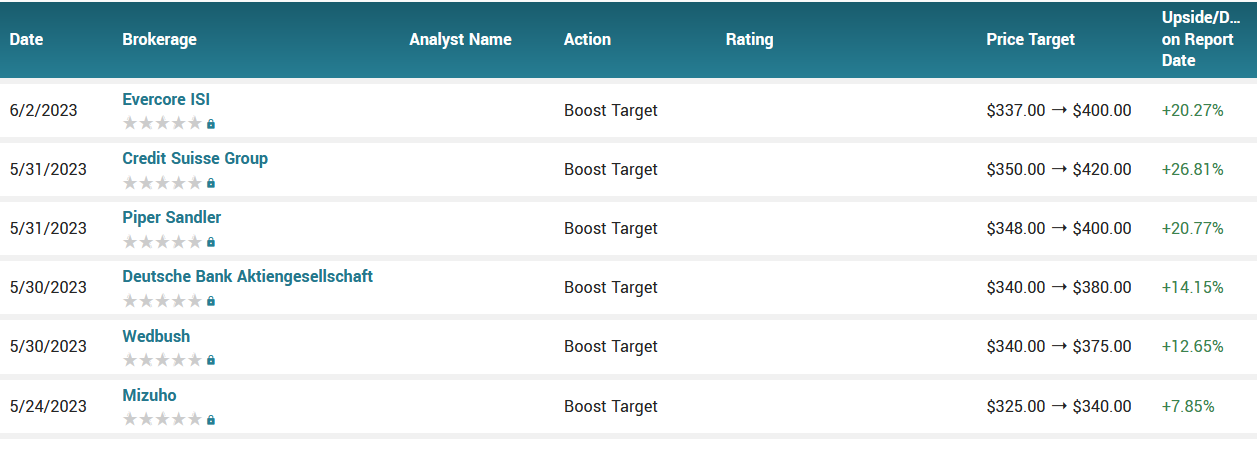Click the star rating under Mizuho

tap(162, 419)
